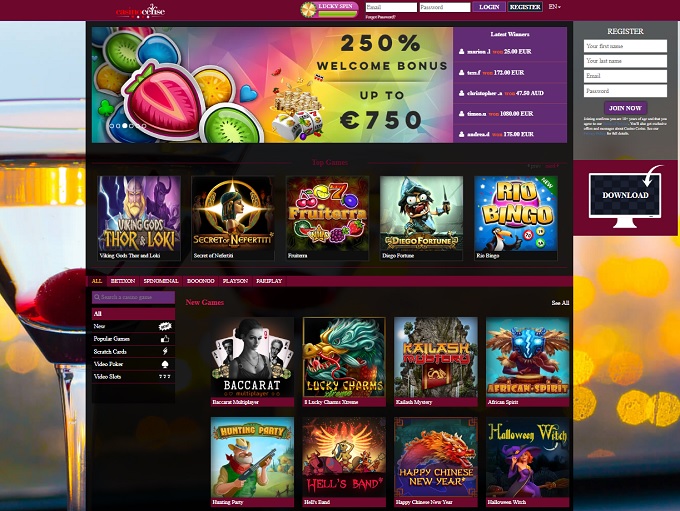Open Scratch Cards lightning icon category
Image resolution: width=680 pixels, height=511 pixels.
point(165,351)
